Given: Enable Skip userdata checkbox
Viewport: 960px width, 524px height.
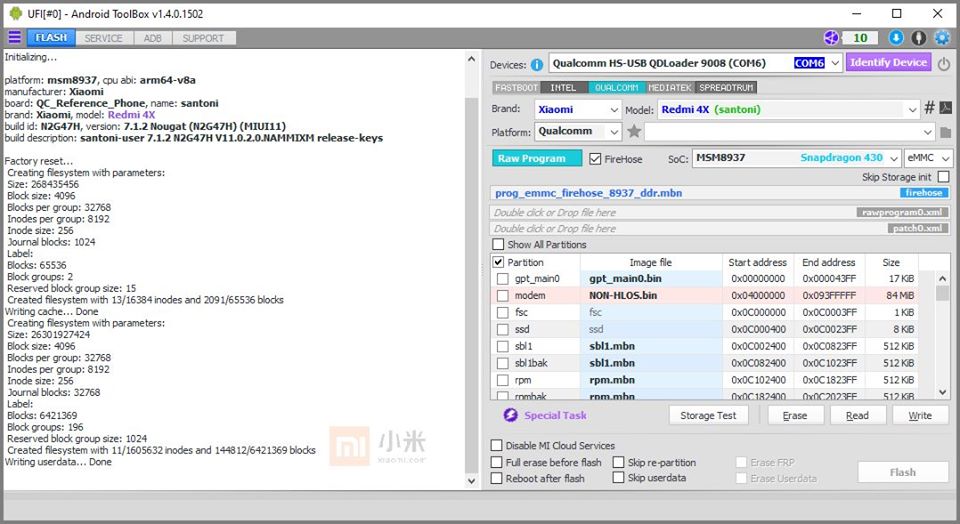Looking at the screenshot, I should coord(618,477).
